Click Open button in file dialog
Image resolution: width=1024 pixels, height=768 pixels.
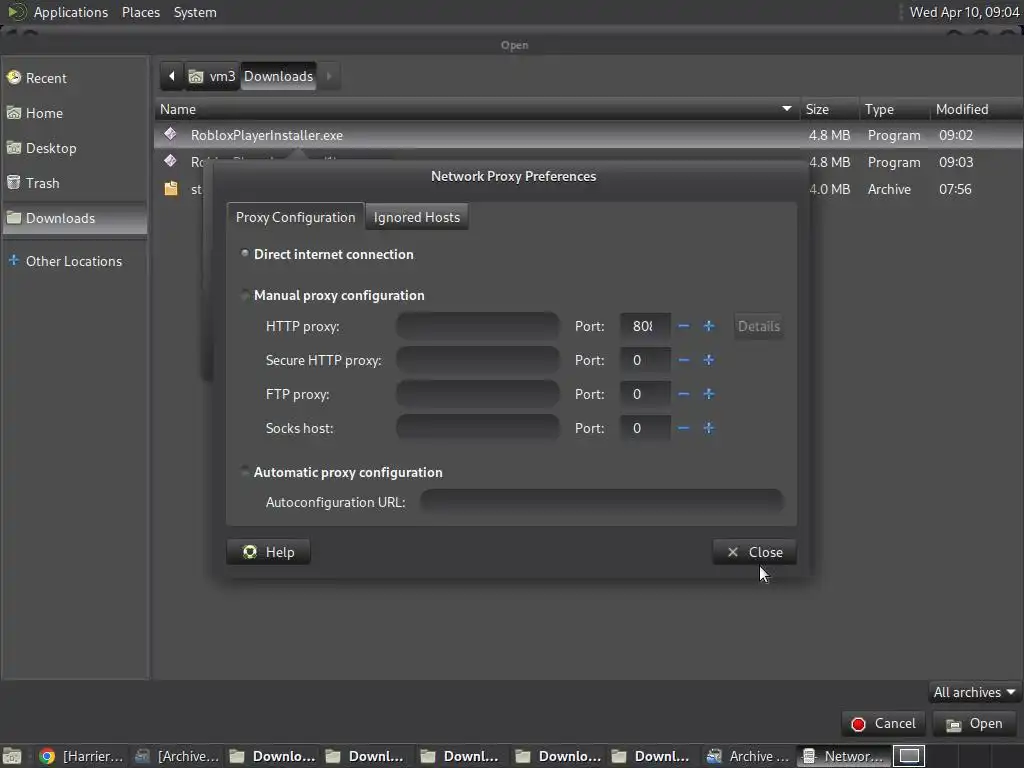coord(975,724)
